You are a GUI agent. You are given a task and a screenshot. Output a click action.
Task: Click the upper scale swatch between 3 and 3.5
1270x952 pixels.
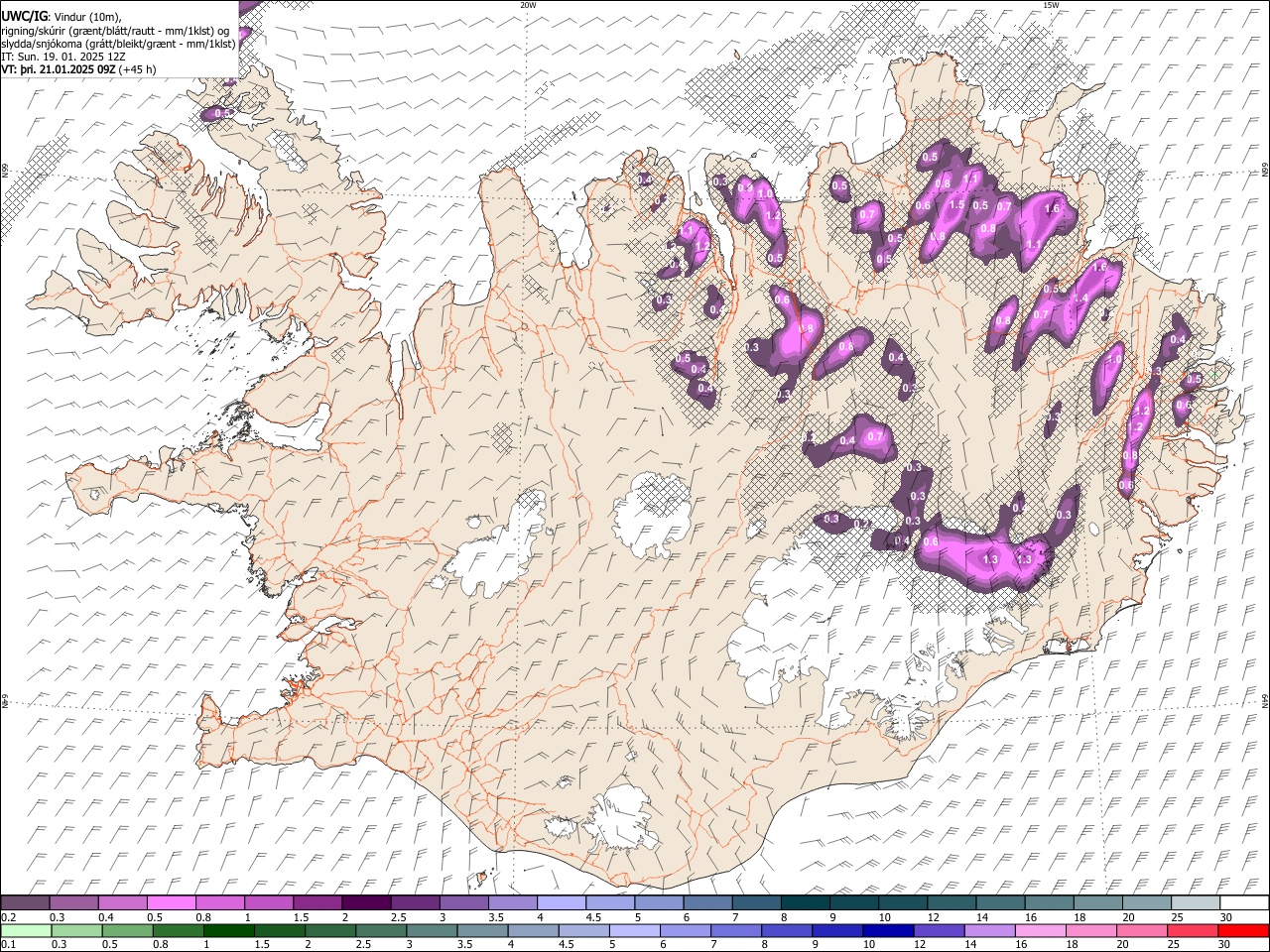[x=463, y=903]
